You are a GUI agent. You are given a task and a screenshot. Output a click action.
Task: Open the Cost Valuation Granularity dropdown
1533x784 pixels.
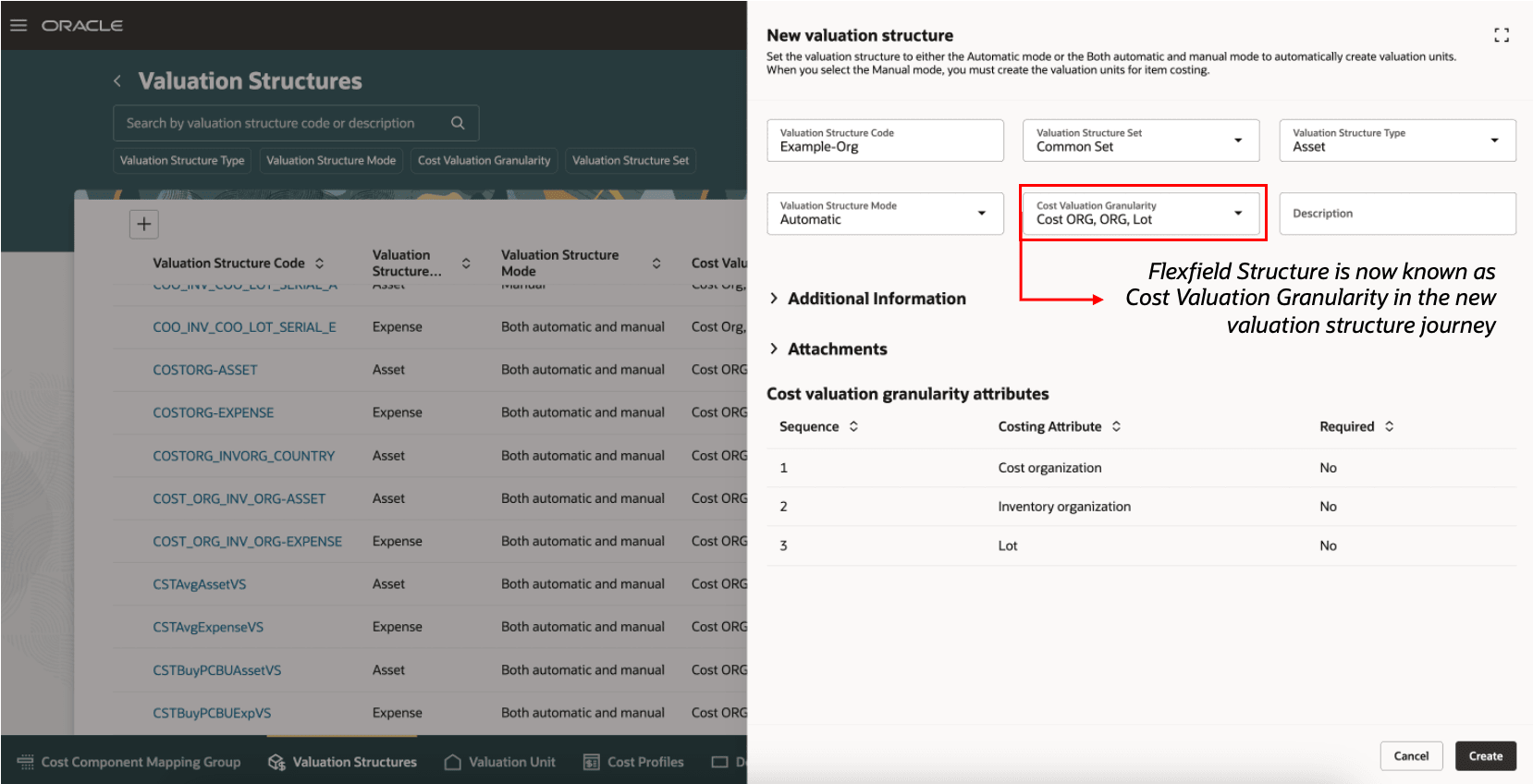click(1238, 214)
